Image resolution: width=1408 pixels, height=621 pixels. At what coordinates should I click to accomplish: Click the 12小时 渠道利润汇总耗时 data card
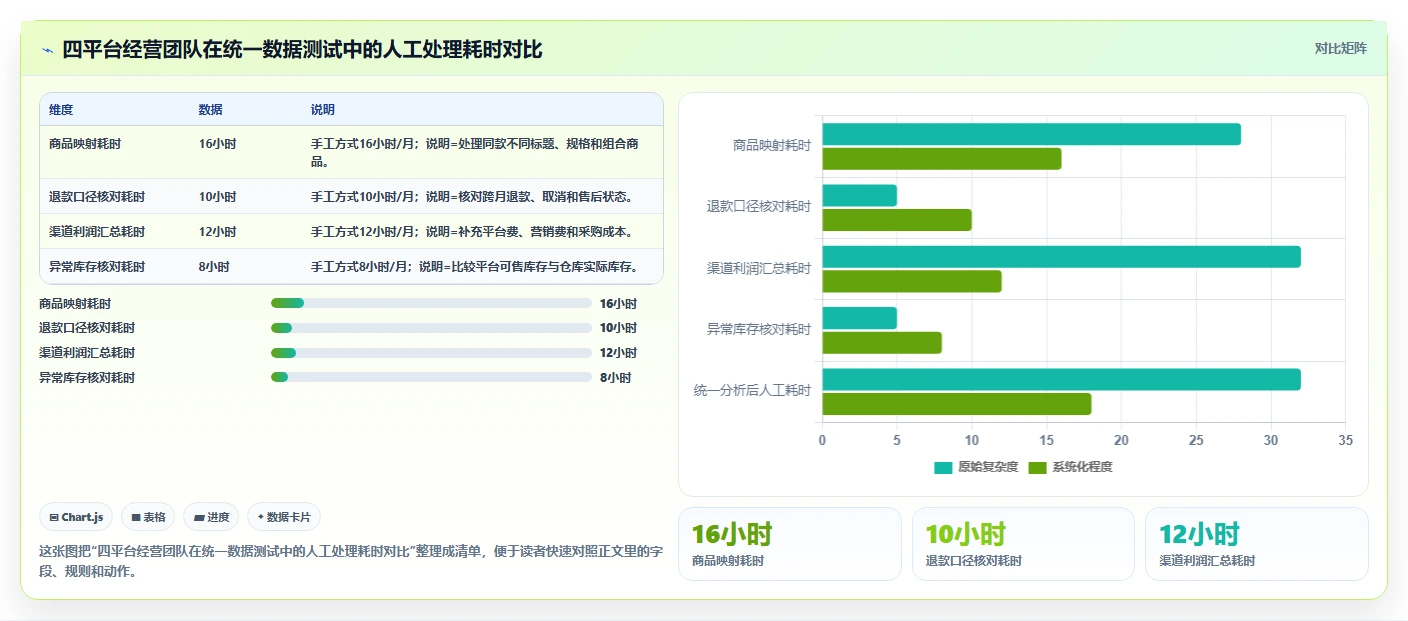1257,544
